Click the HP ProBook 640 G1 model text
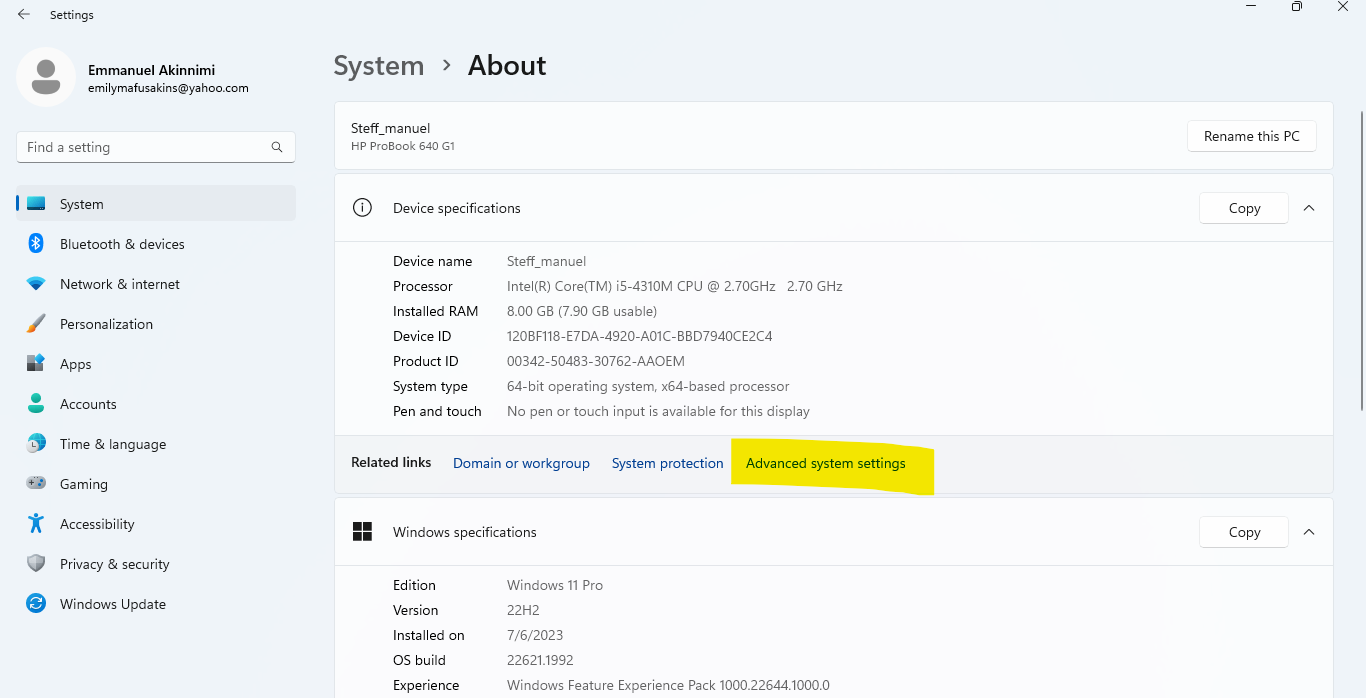The height and width of the screenshot is (698, 1366). click(x=403, y=146)
